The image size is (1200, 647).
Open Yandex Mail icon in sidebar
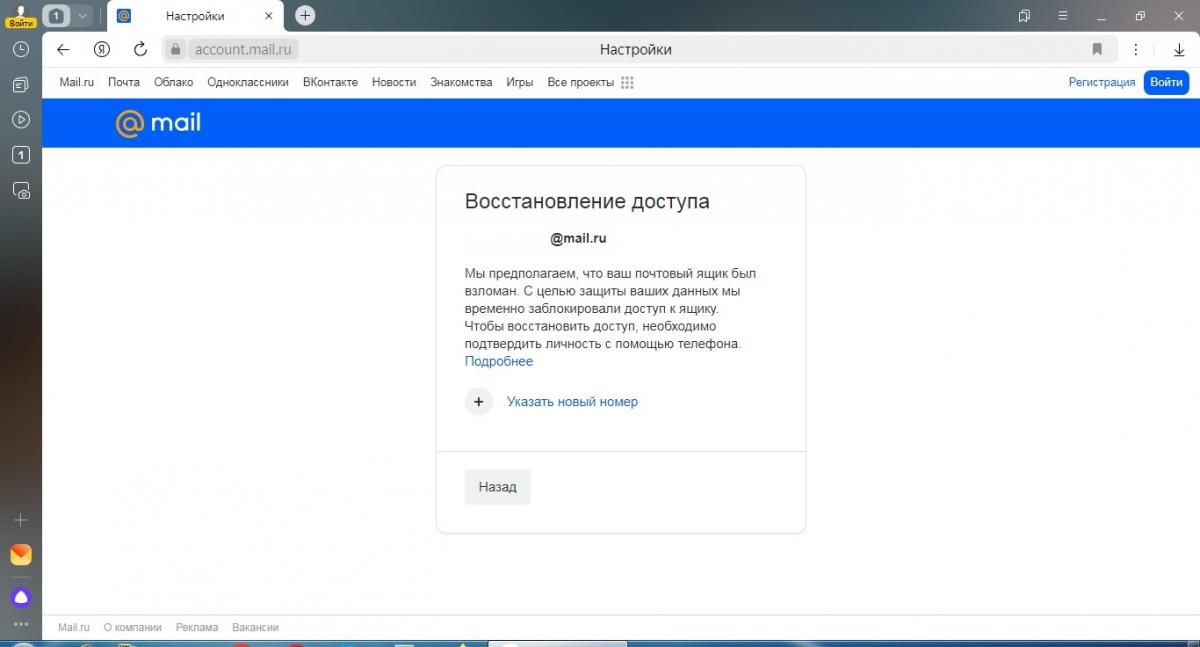(x=21, y=555)
